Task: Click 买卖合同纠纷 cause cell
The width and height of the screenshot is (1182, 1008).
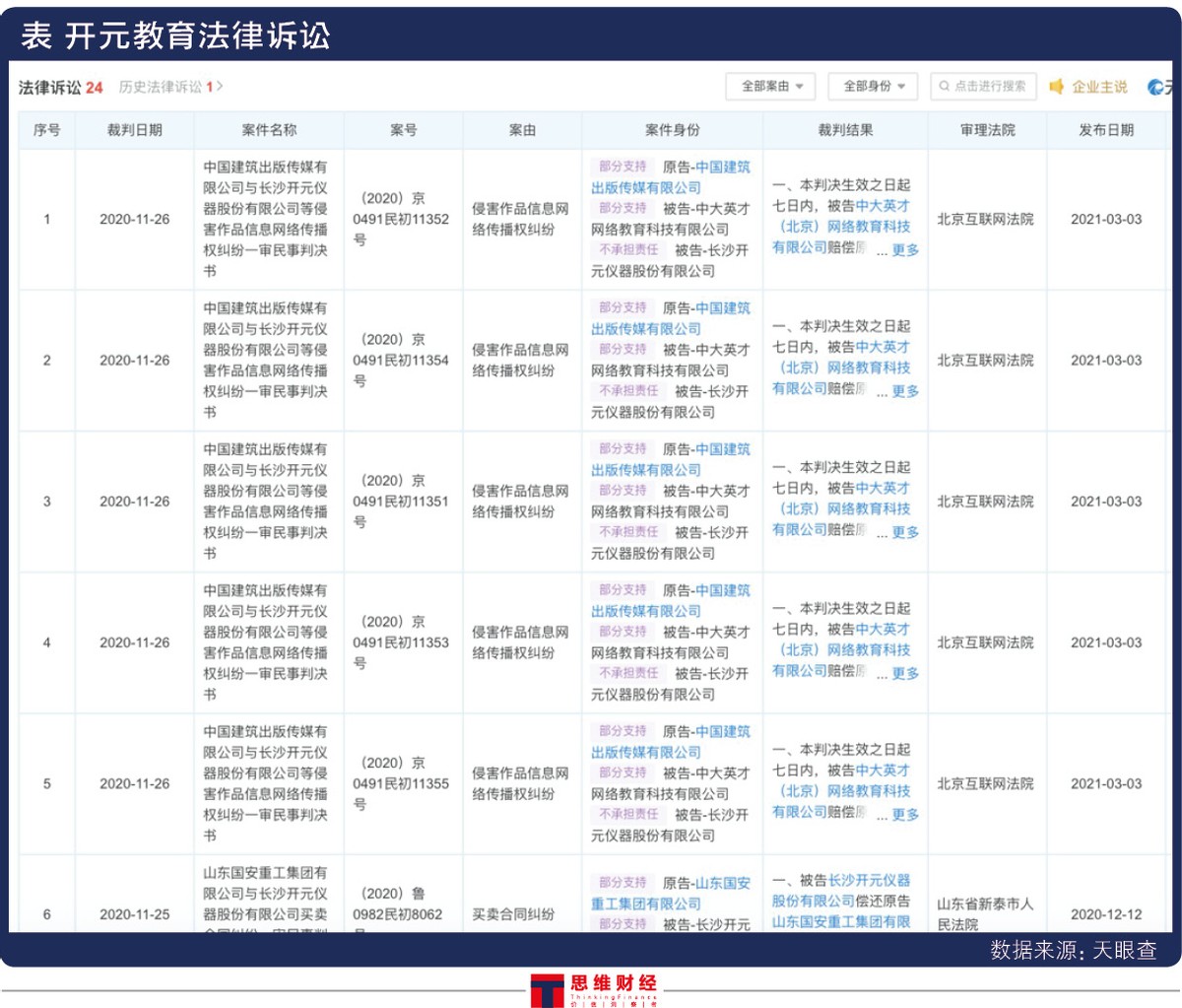Action: pos(513,914)
